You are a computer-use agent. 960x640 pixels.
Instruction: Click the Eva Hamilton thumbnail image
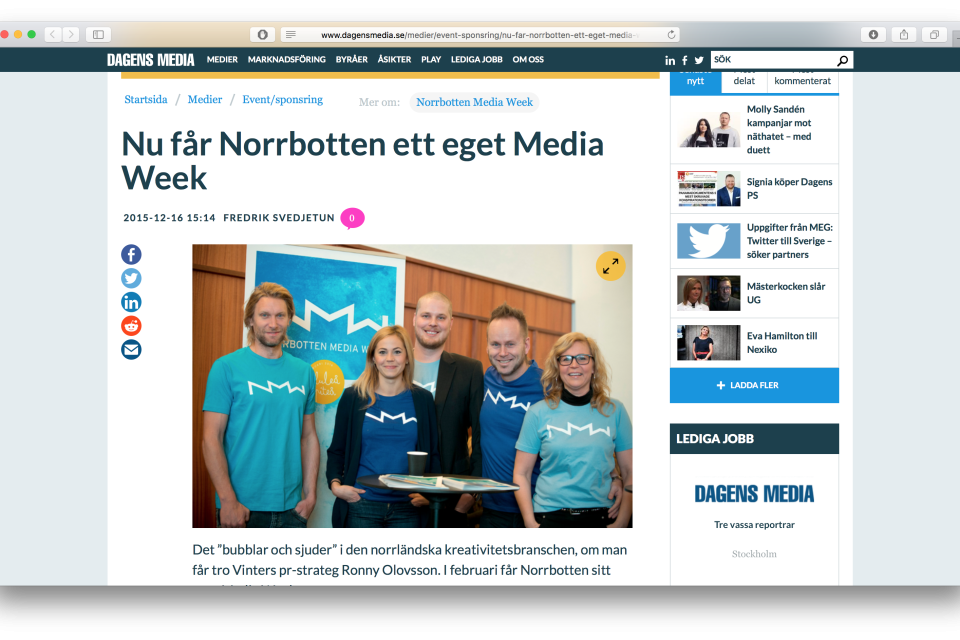[708, 342]
